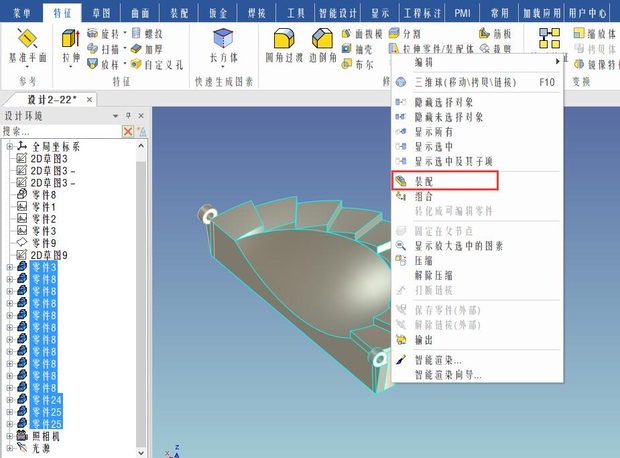The image size is (620, 458).
Task: Switch to the 曲面 ribbon tab
Action: (140, 13)
